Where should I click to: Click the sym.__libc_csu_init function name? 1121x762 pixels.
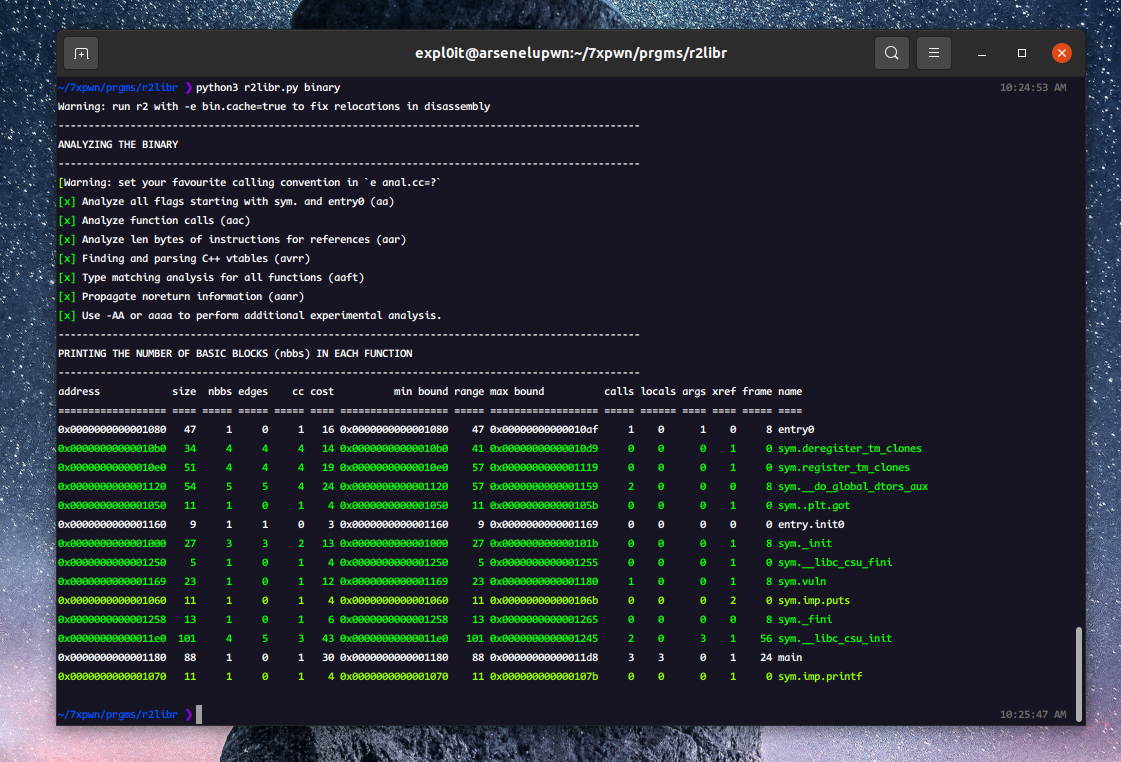pos(834,638)
